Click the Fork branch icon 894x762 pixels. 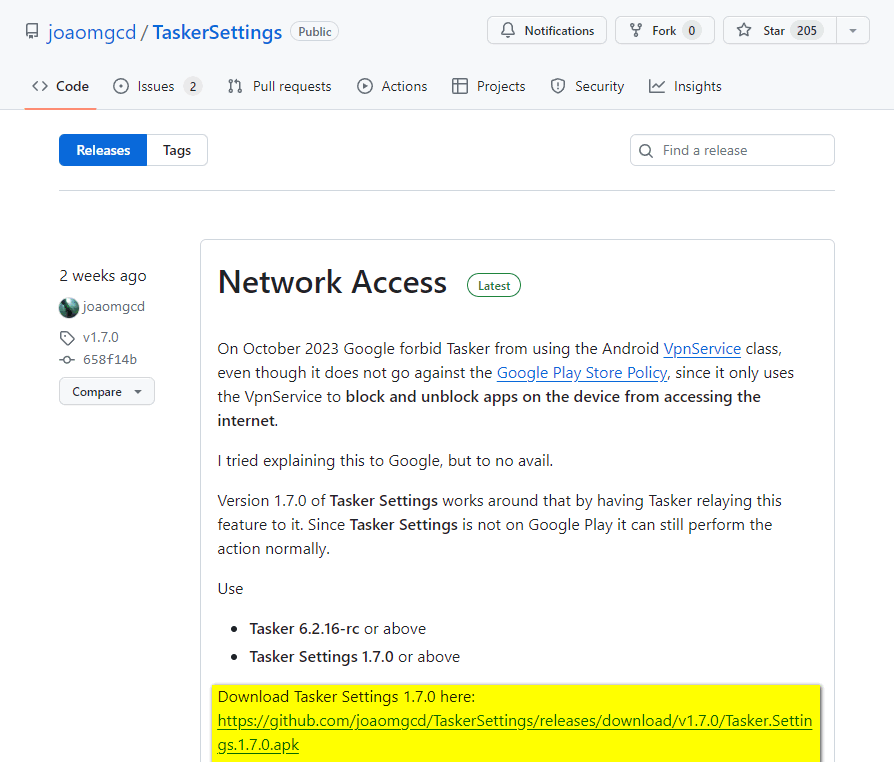[x=636, y=30]
